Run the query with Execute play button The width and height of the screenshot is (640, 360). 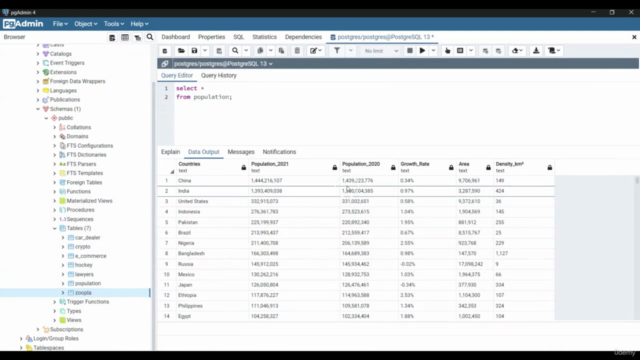coord(422,51)
